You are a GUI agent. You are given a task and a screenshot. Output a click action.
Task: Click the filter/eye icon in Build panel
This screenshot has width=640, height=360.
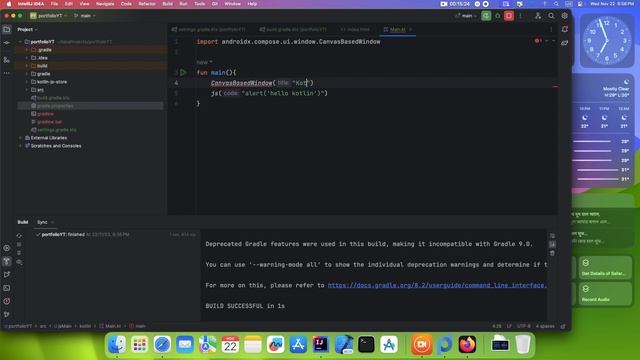(19, 262)
